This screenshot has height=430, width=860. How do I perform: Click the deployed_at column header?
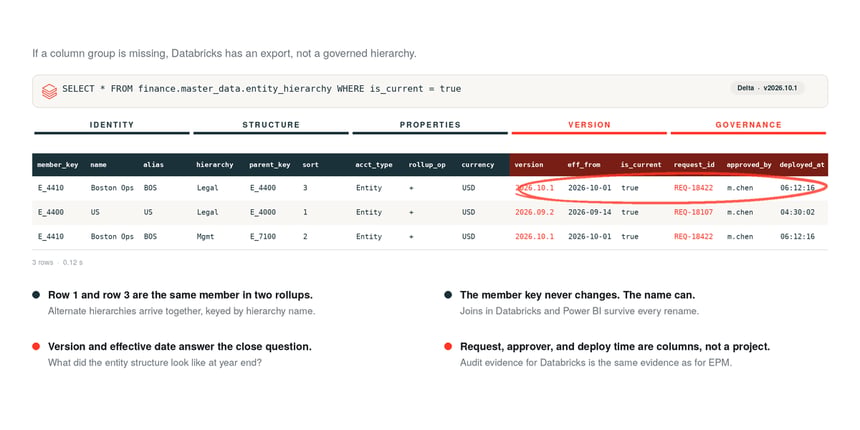801,165
